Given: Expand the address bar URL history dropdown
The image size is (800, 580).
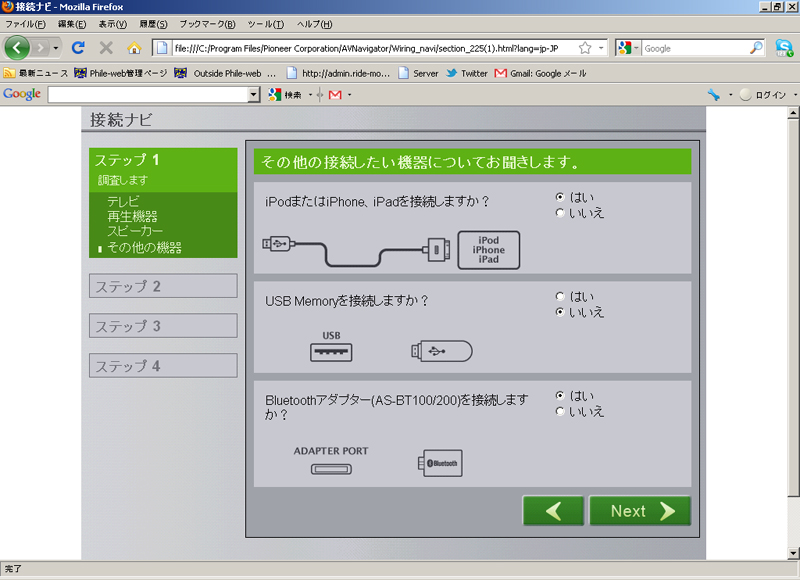Looking at the screenshot, I should [601, 48].
